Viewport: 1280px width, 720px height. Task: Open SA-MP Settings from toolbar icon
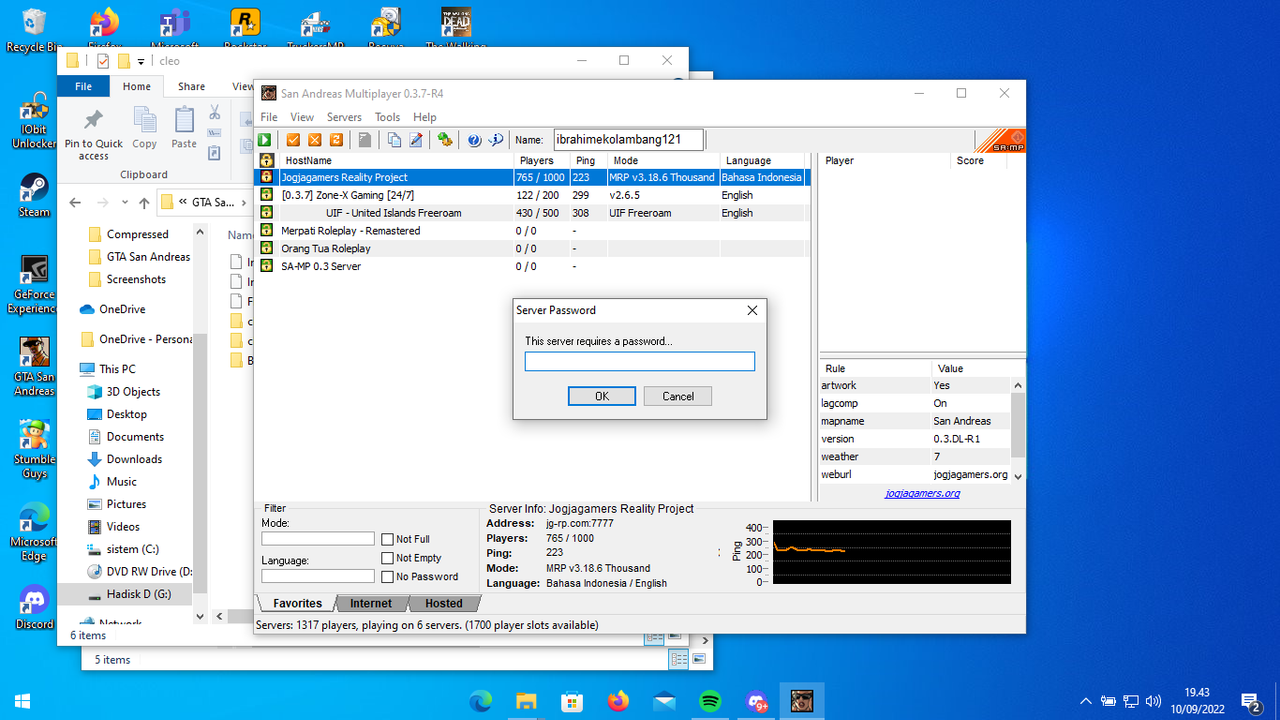[x=445, y=140]
